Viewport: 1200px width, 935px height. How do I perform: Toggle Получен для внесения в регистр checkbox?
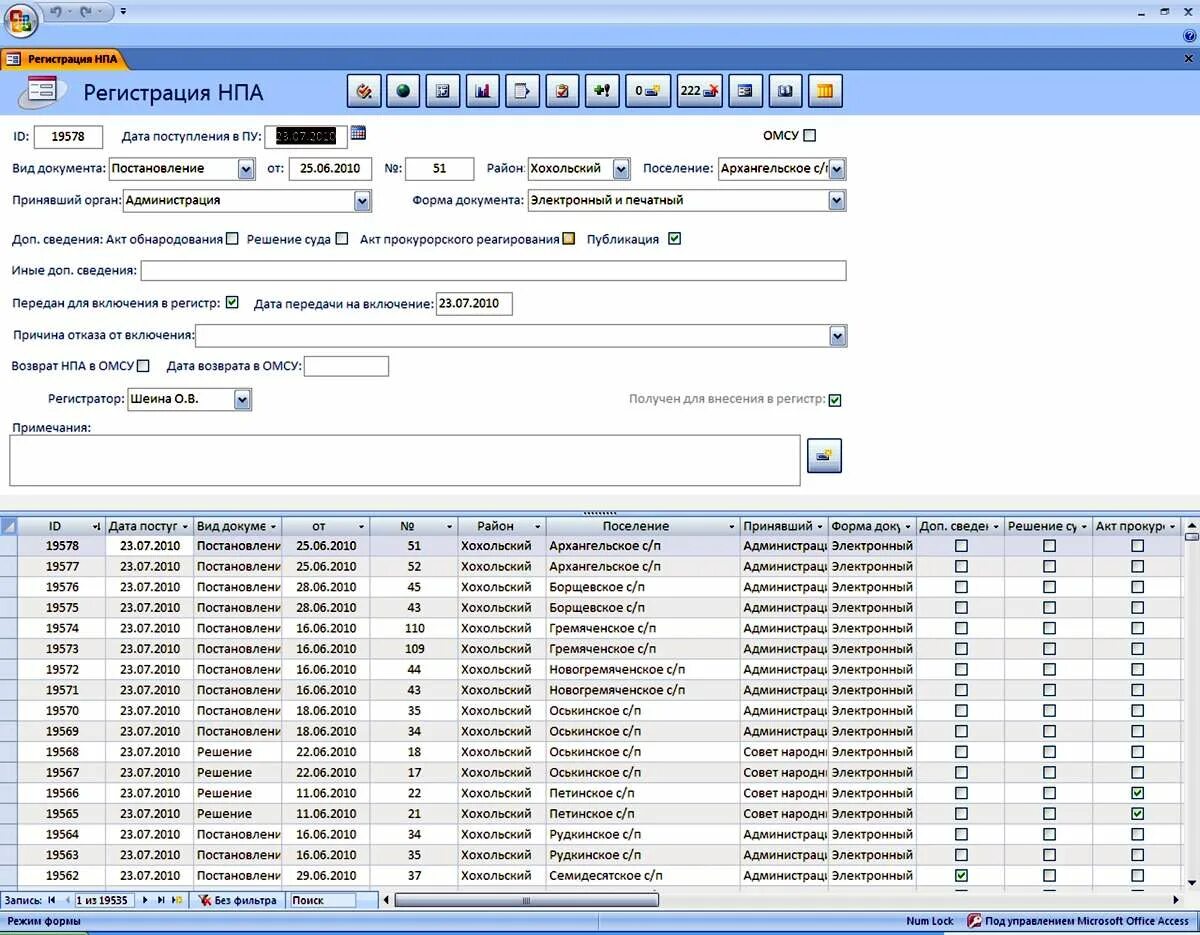[835, 400]
